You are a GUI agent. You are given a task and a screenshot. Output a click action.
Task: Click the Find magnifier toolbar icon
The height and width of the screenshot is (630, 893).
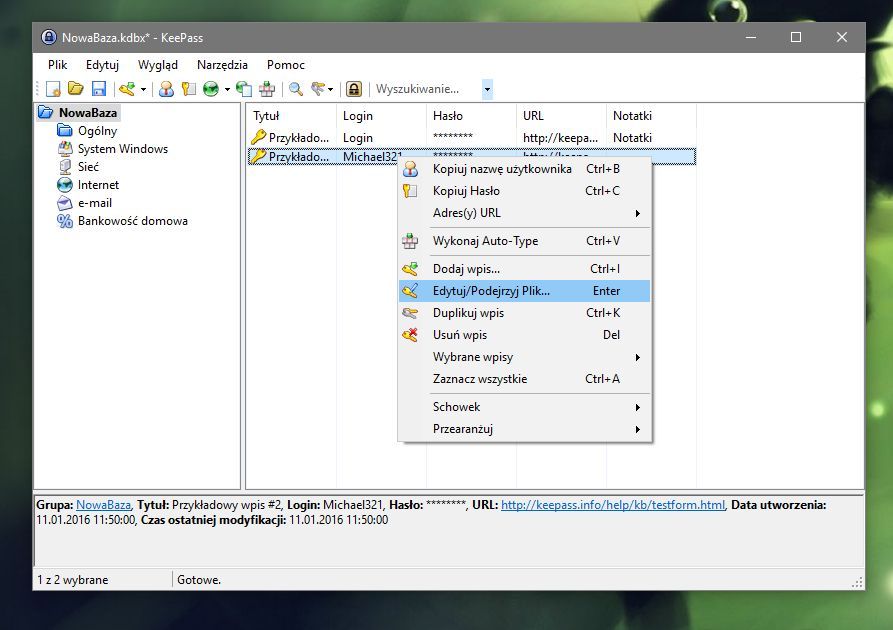pyautogui.click(x=296, y=90)
